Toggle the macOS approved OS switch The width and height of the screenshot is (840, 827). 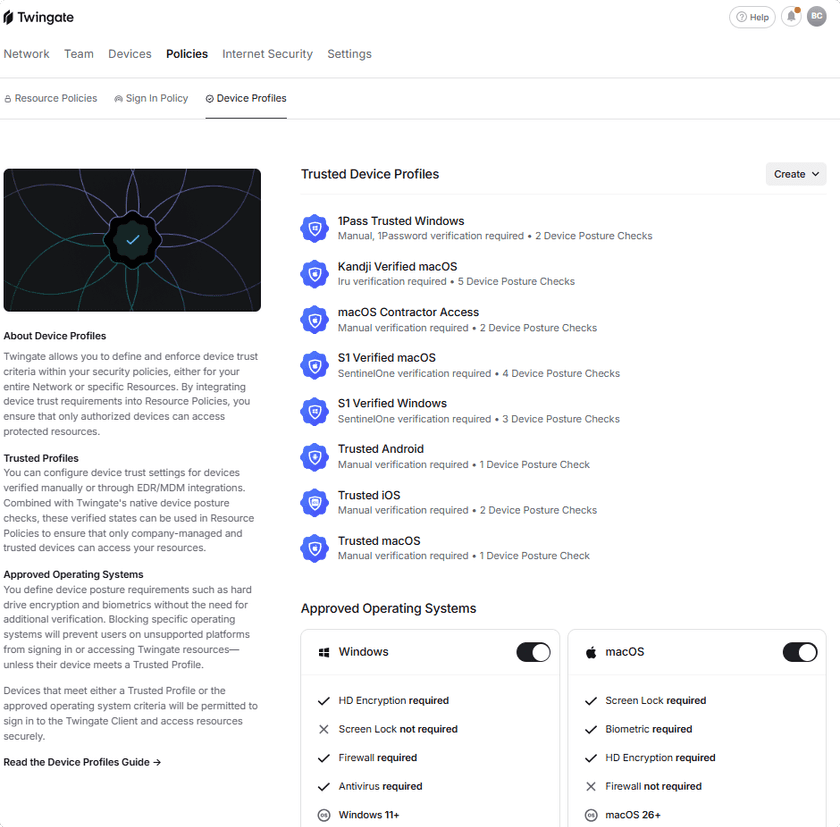[x=800, y=652]
